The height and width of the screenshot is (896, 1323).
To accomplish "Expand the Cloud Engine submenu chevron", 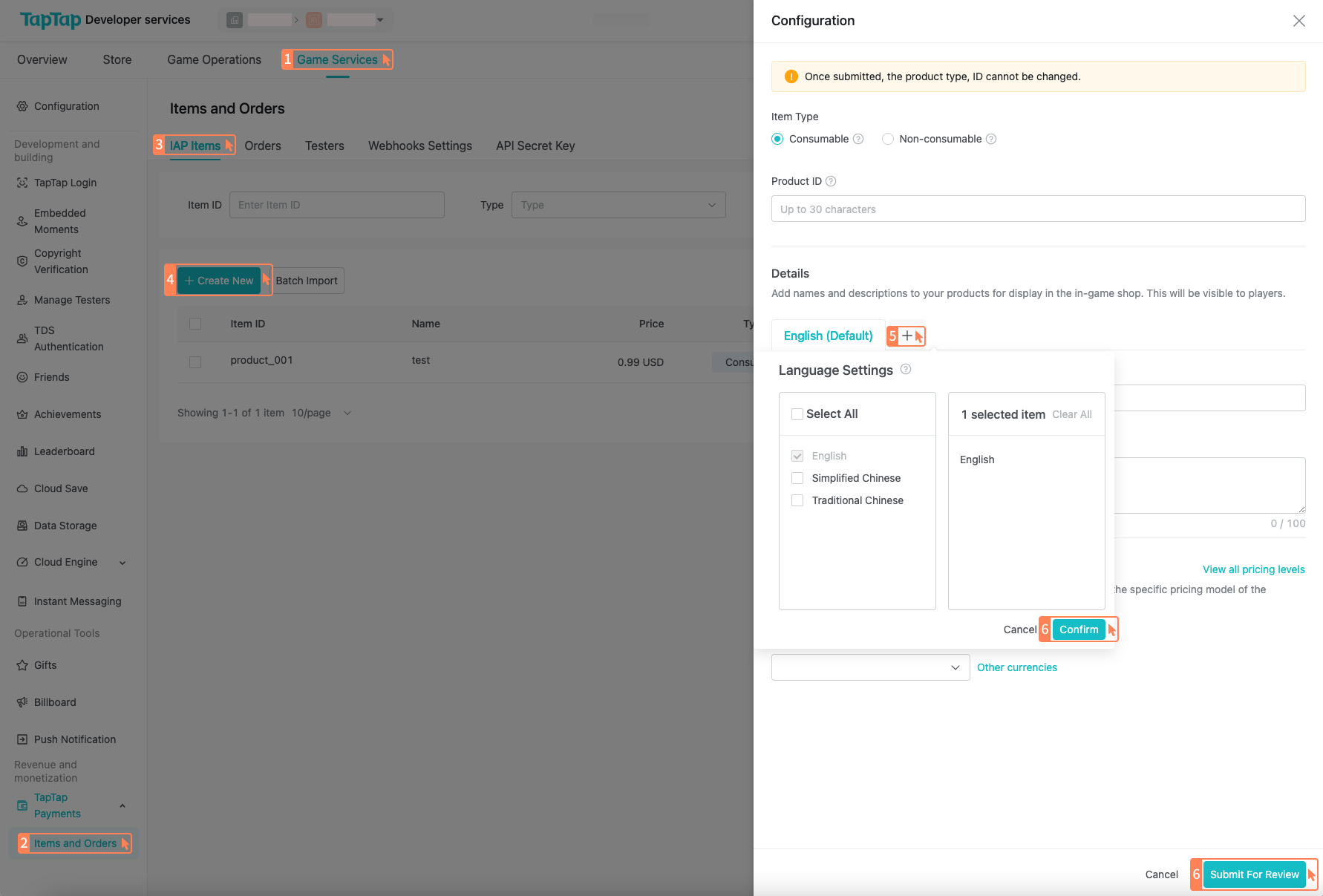I will [x=122, y=563].
